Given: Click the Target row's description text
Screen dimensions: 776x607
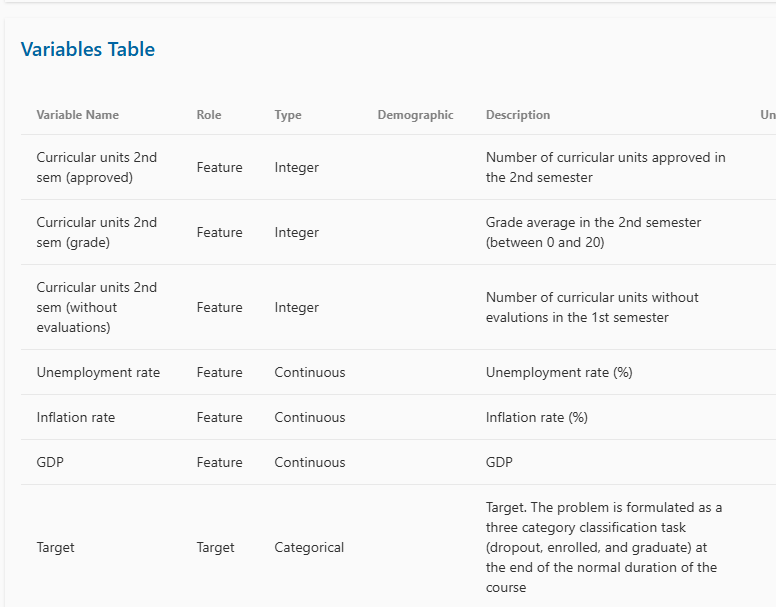Looking at the screenshot, I should tap(603, 547).
